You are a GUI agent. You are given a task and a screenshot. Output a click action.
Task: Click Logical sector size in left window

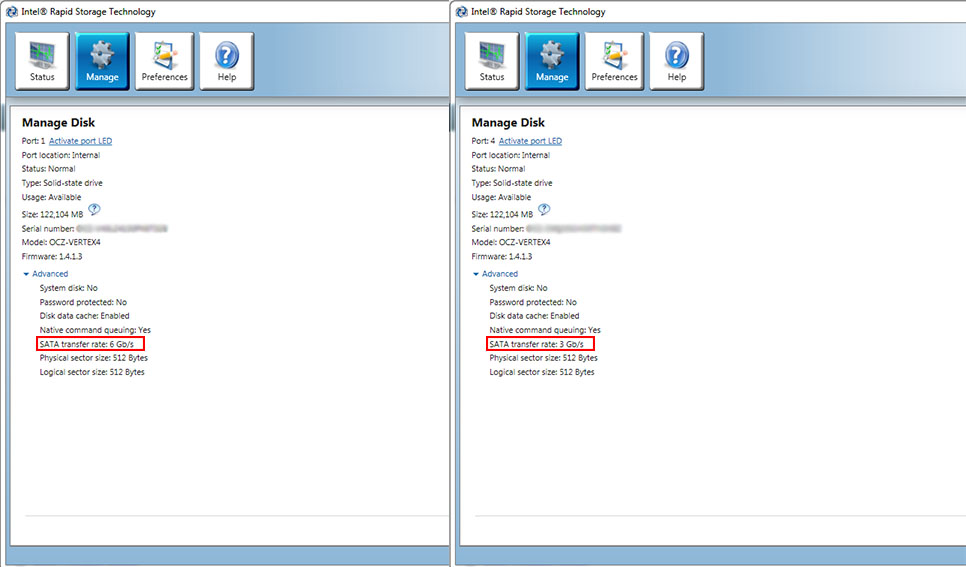point(92,372)
